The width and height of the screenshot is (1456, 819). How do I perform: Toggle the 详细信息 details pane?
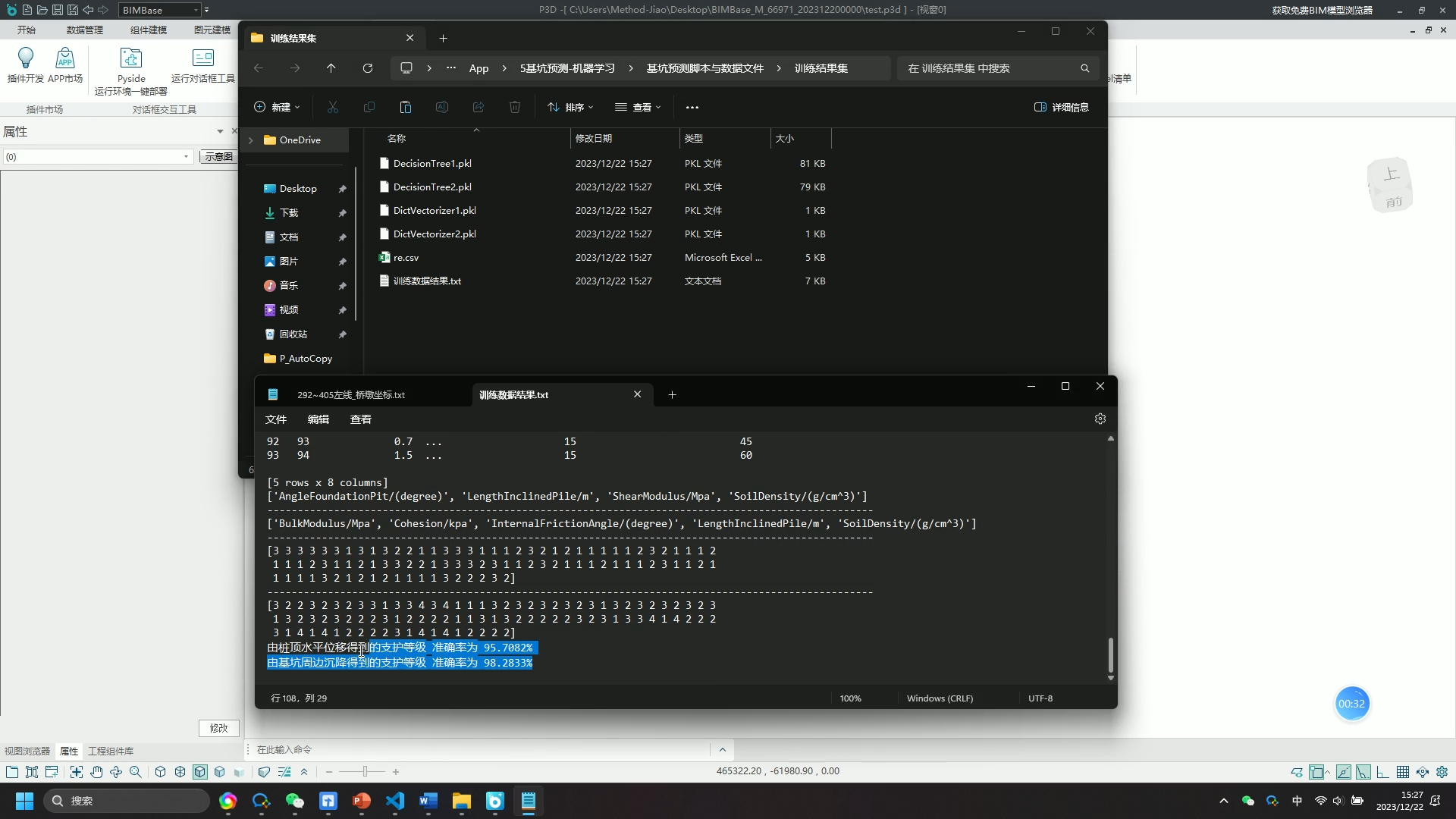(1062, 107)
